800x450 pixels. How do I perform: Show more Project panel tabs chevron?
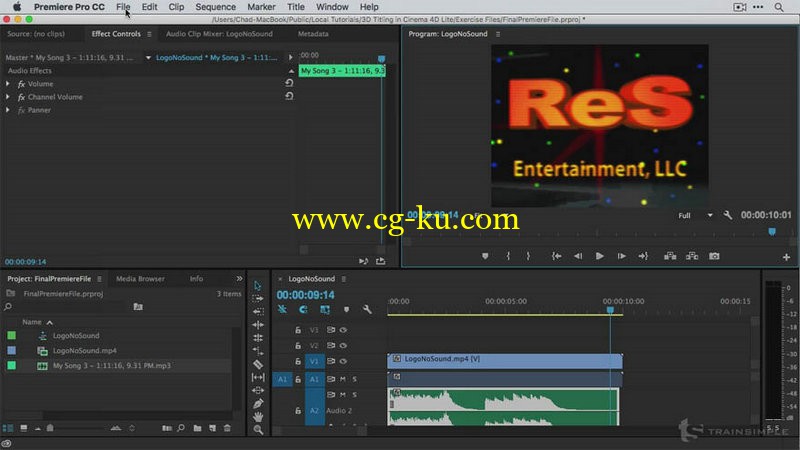(x=239, y=279)
